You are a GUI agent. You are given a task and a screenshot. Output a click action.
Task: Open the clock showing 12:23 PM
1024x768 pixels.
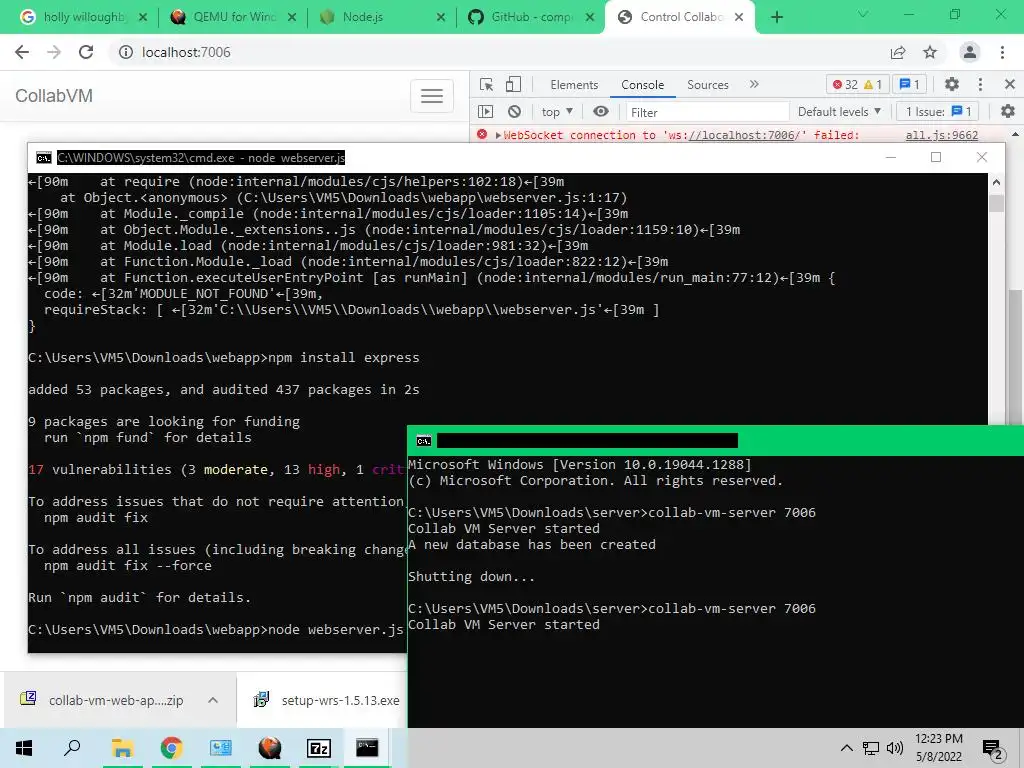tap(938, 748)
